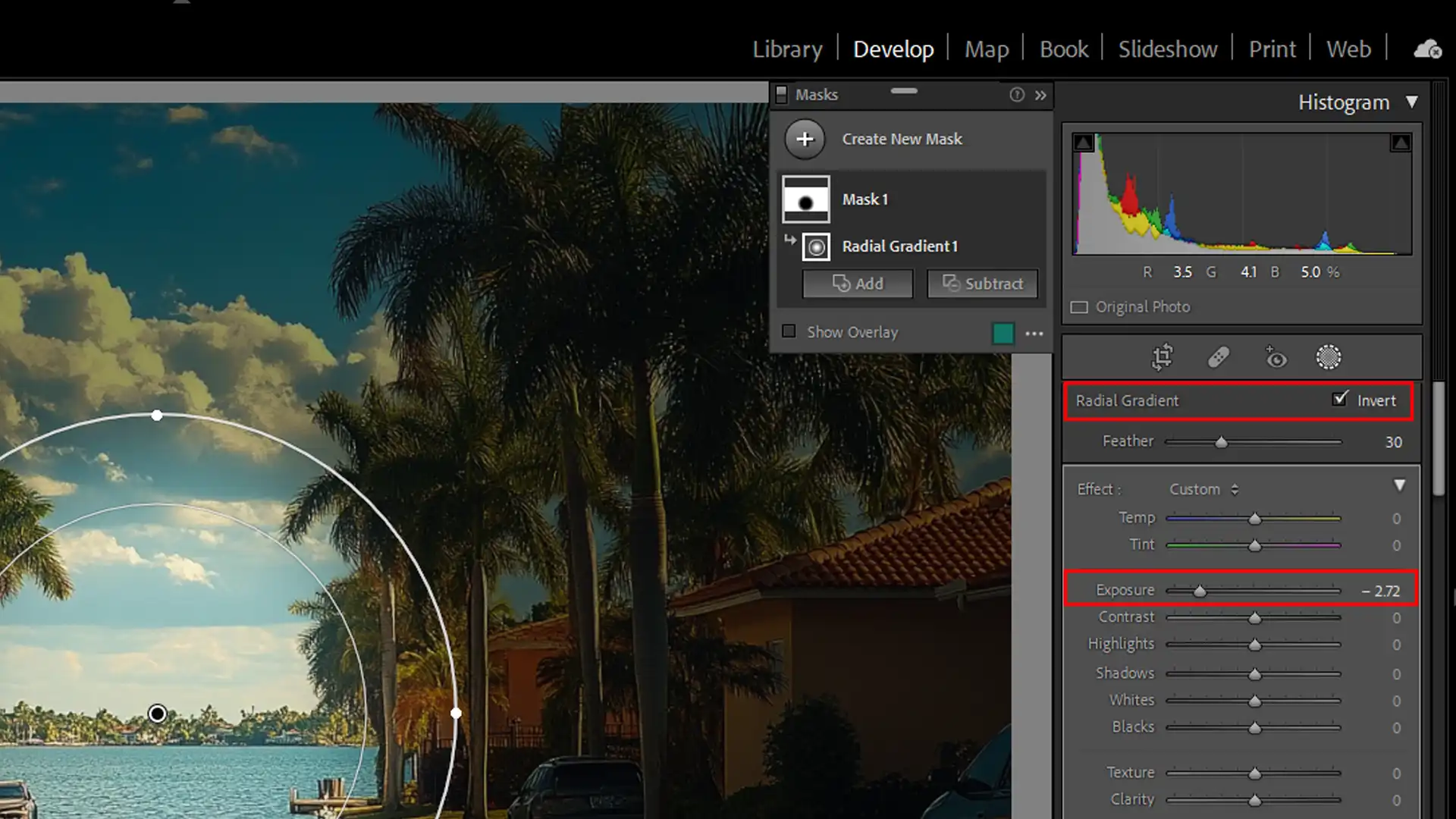
Task: Select the Masking tool icon
Action: pos(1329,357)
